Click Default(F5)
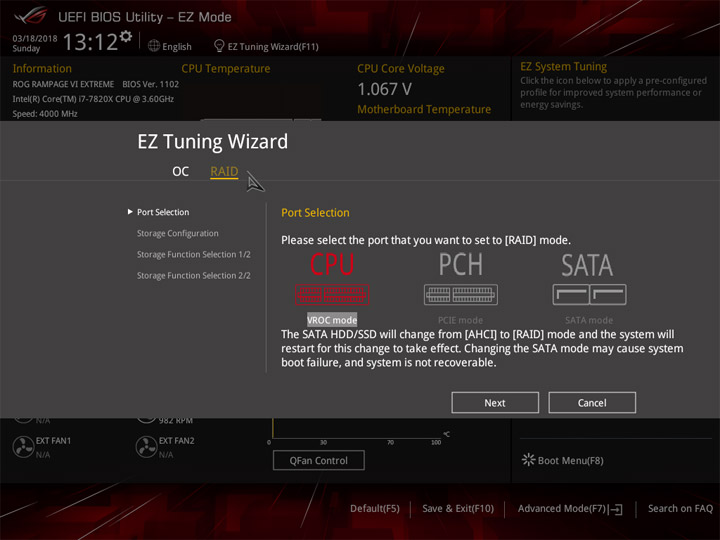The image size is (720, 540). pyautogui.click(x=375, y=509)
